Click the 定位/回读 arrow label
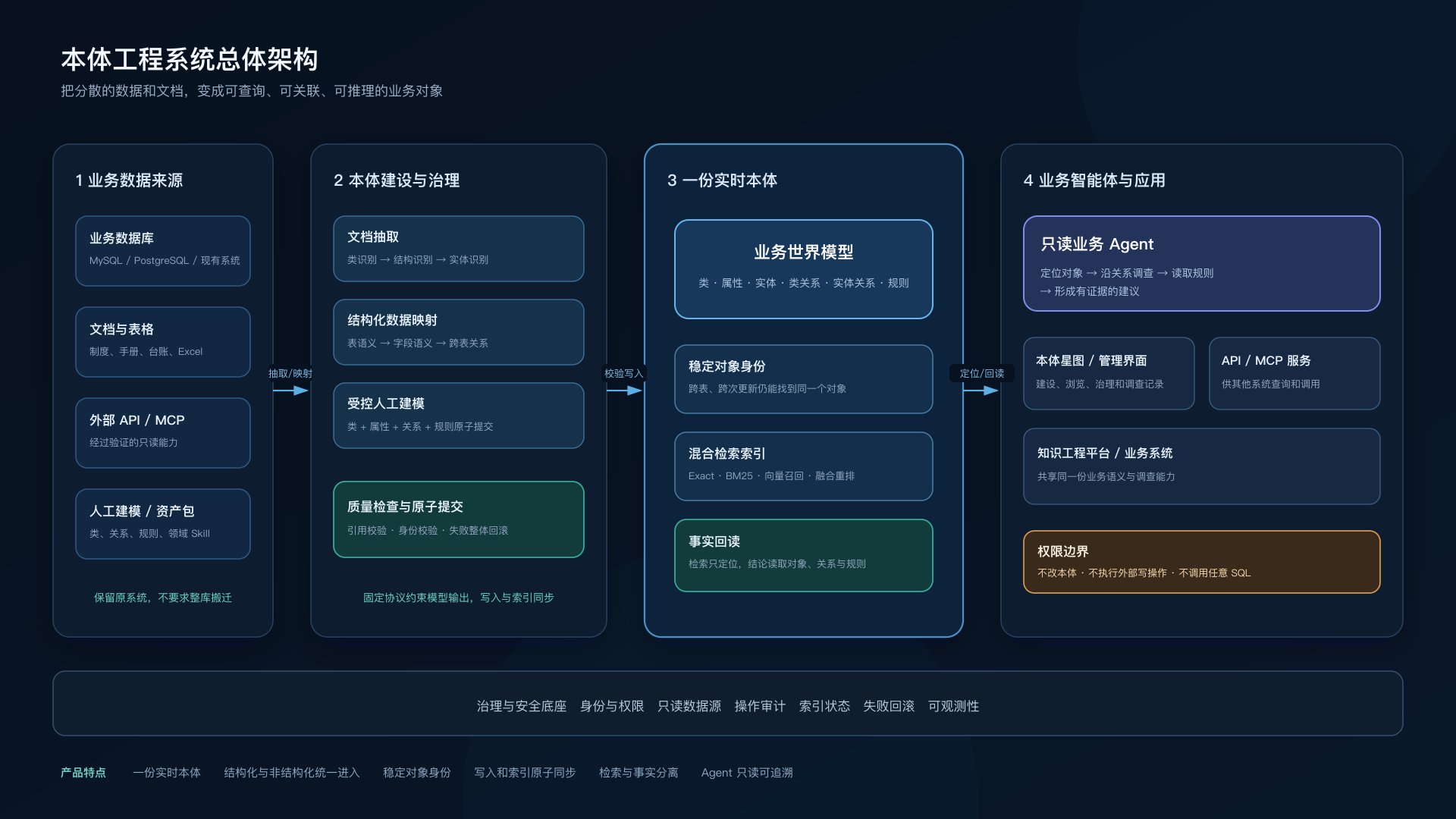 point(982,374)
